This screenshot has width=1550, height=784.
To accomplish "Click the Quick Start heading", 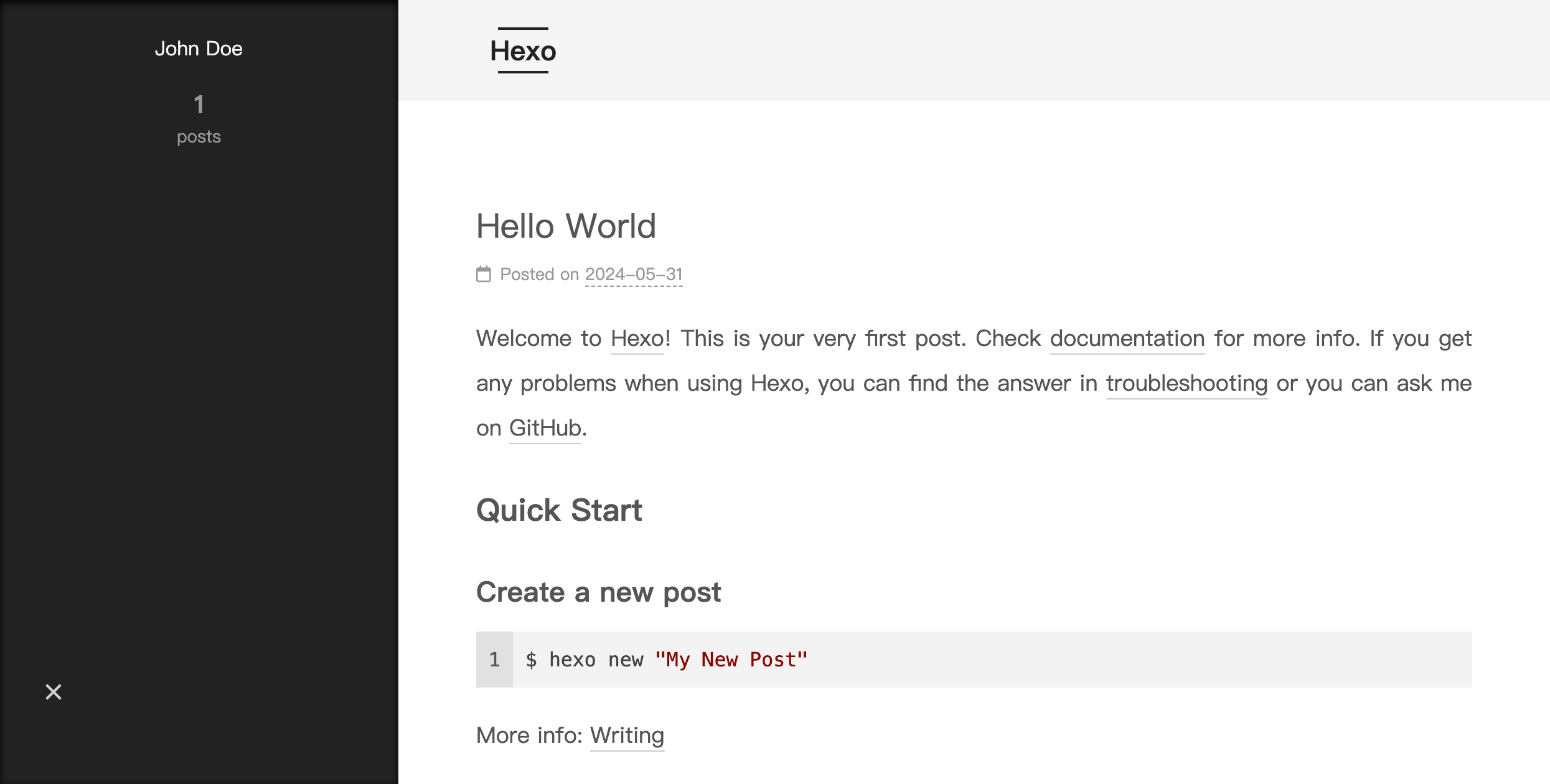I will [559, 510].
